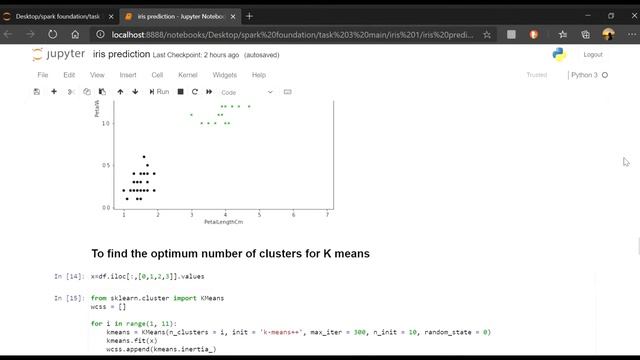This screenshot has width=640, height=360.
Task: Move selected cell up with the arrow
Action: coord(120,92)
